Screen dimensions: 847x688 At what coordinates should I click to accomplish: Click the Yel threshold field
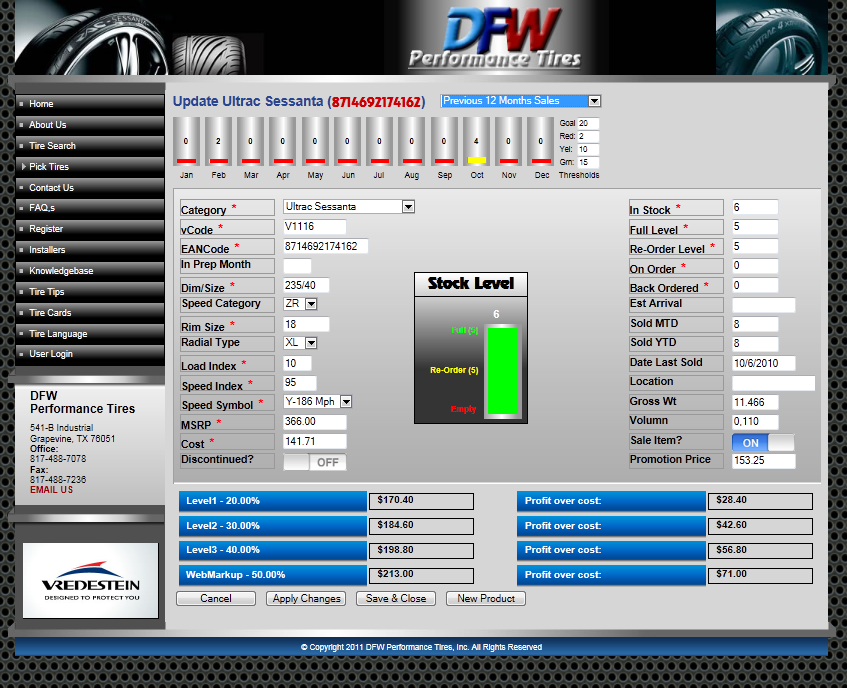588,149
